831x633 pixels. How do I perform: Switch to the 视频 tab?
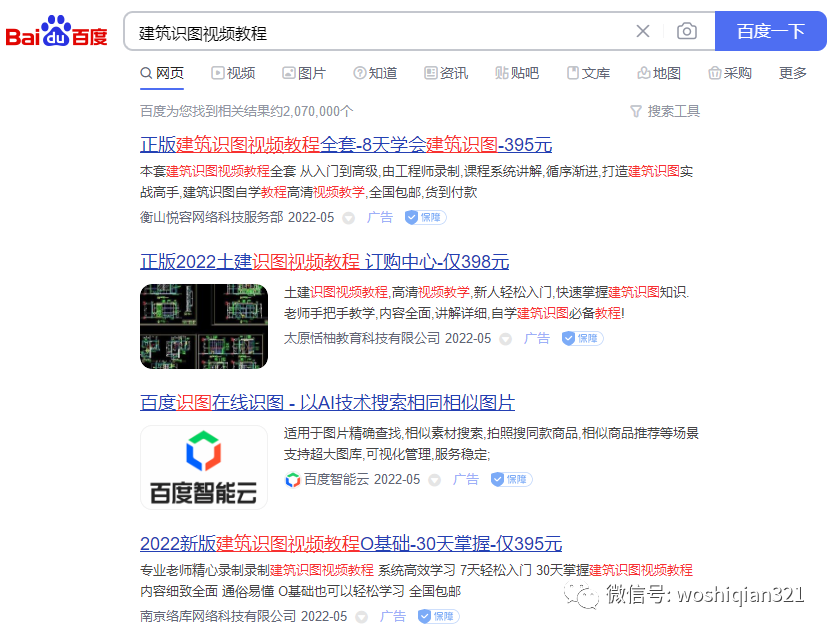(x=233, y=73)
